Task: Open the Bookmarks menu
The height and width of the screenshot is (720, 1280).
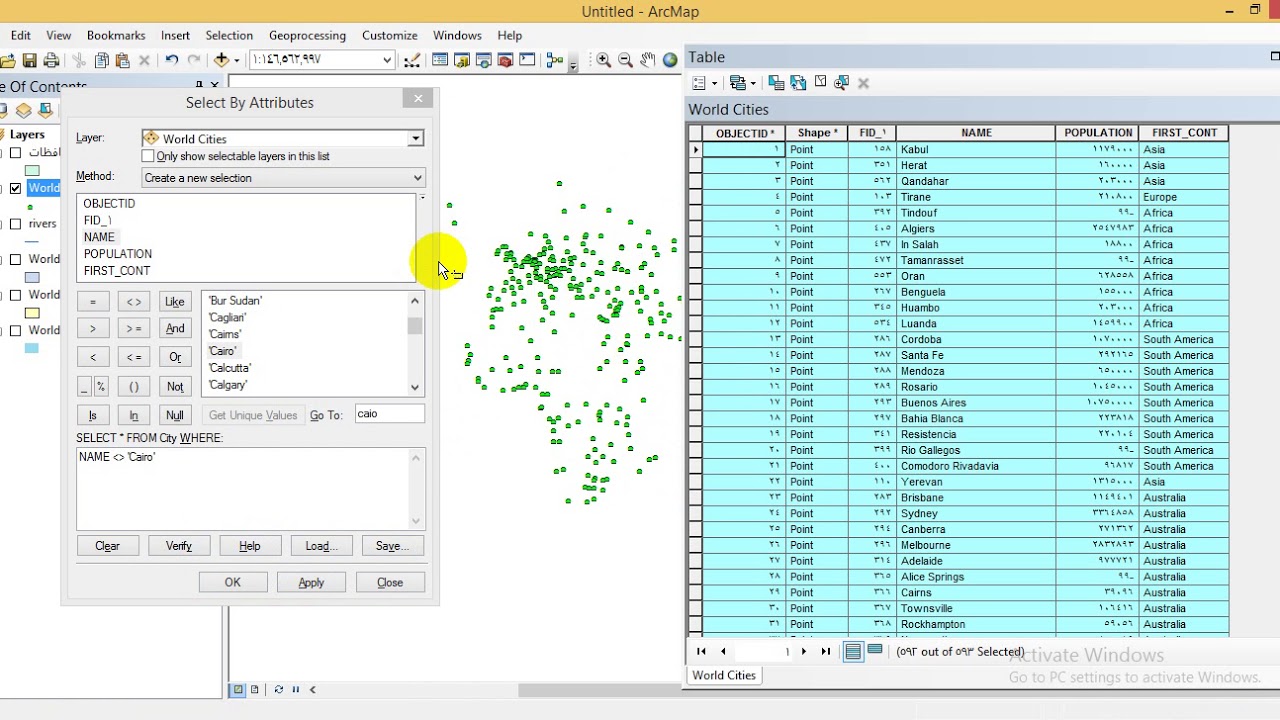Action: [x=116, y=35]
